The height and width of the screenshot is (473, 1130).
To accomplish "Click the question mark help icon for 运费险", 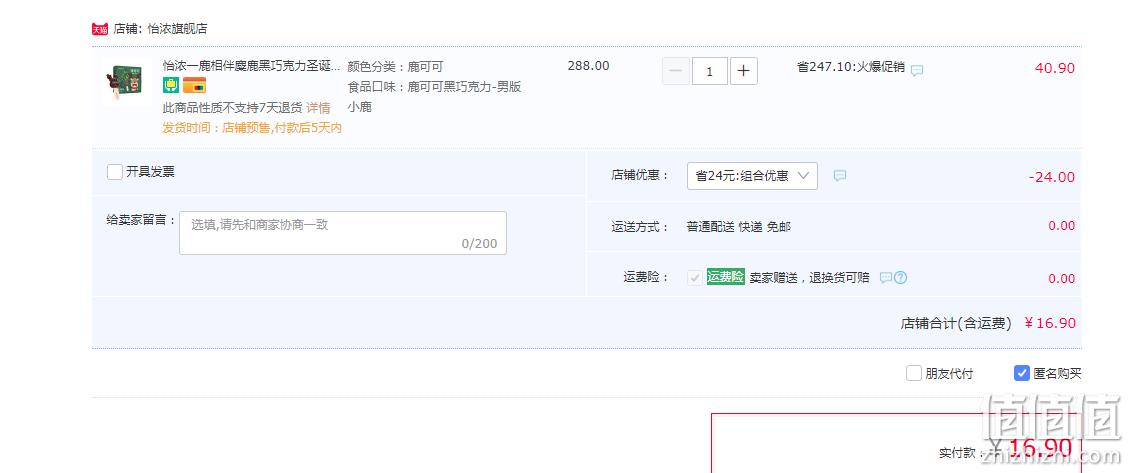I will 900,278.
